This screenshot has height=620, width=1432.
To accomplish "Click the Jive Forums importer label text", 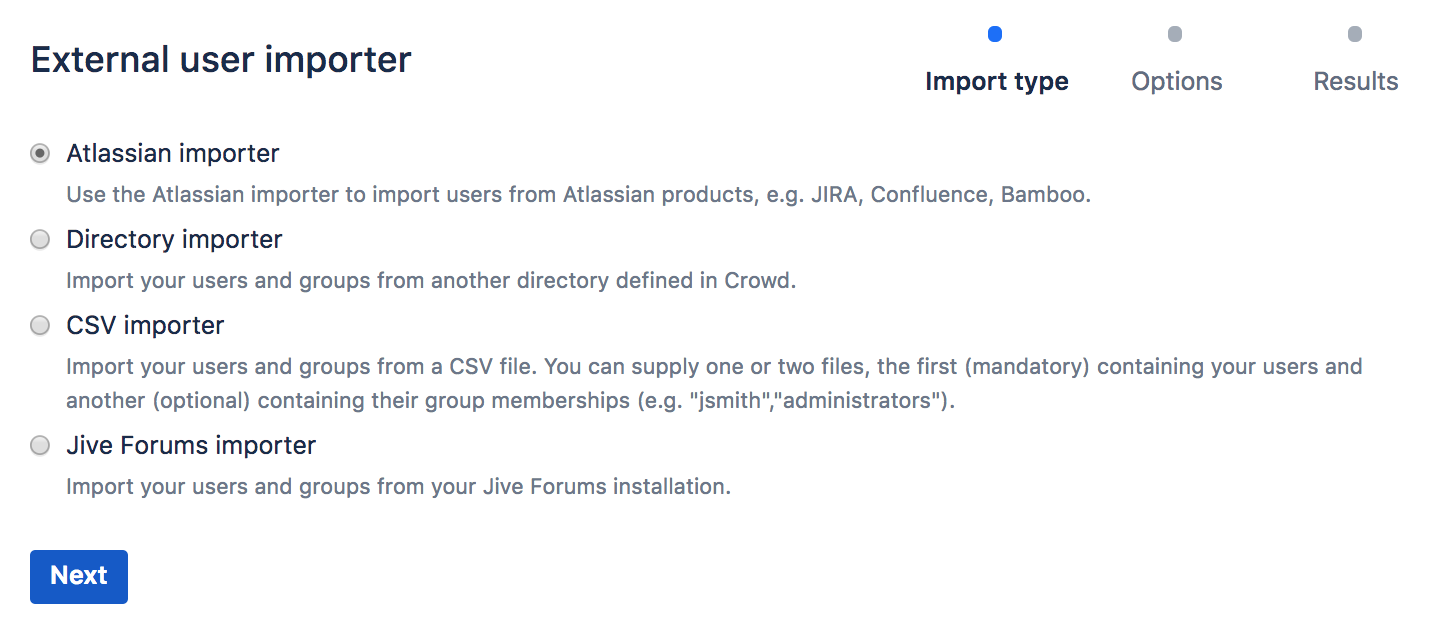I will 191,446.
